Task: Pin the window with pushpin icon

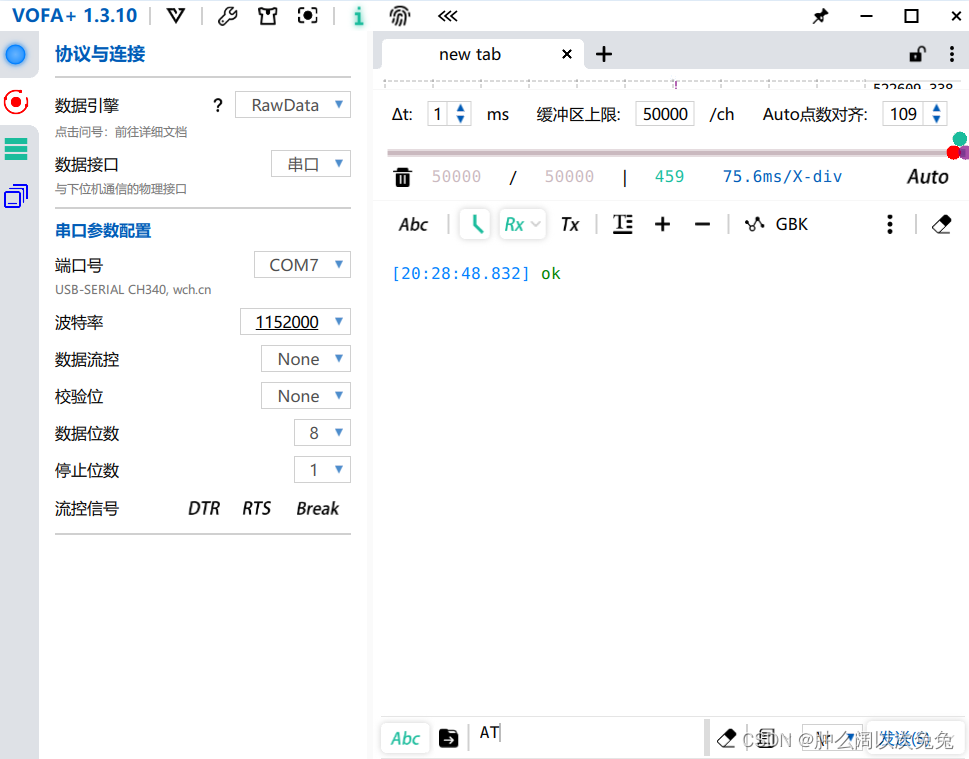Action: [x=820, y=17]
